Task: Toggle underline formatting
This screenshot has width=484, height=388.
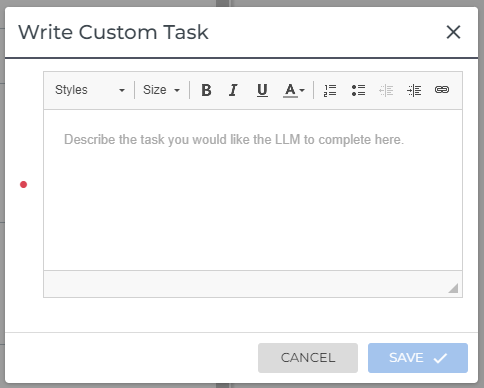Action: [262, 90]
